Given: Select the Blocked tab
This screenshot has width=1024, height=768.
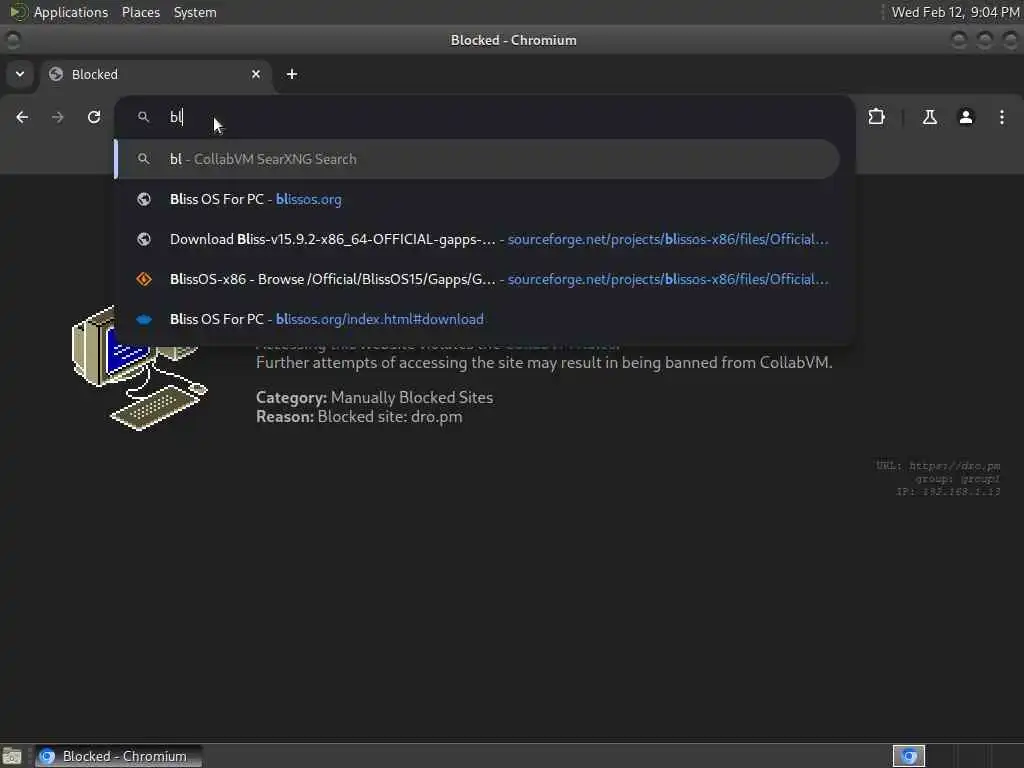Looking at the screenshot, I should (155, 74).
